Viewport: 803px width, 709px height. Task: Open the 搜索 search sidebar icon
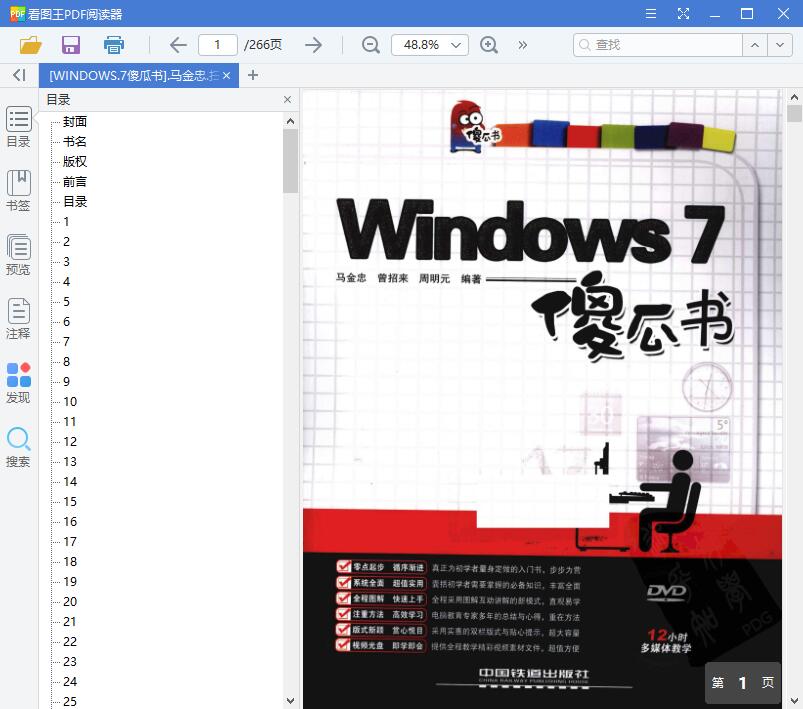18,447
